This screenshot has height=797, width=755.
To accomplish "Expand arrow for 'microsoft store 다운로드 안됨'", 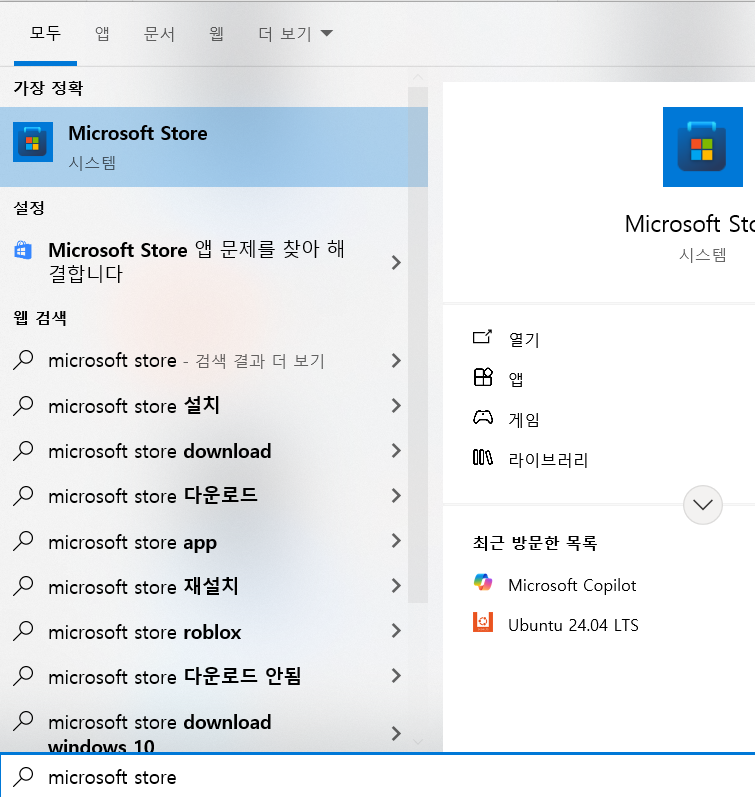I will click(396, 676).
